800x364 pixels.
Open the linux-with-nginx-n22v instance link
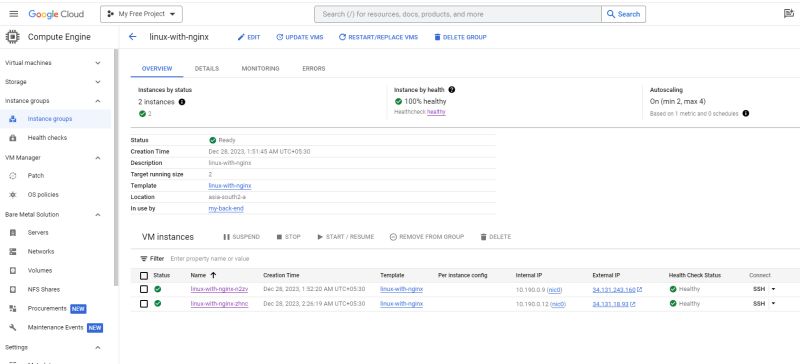point(219,289)
